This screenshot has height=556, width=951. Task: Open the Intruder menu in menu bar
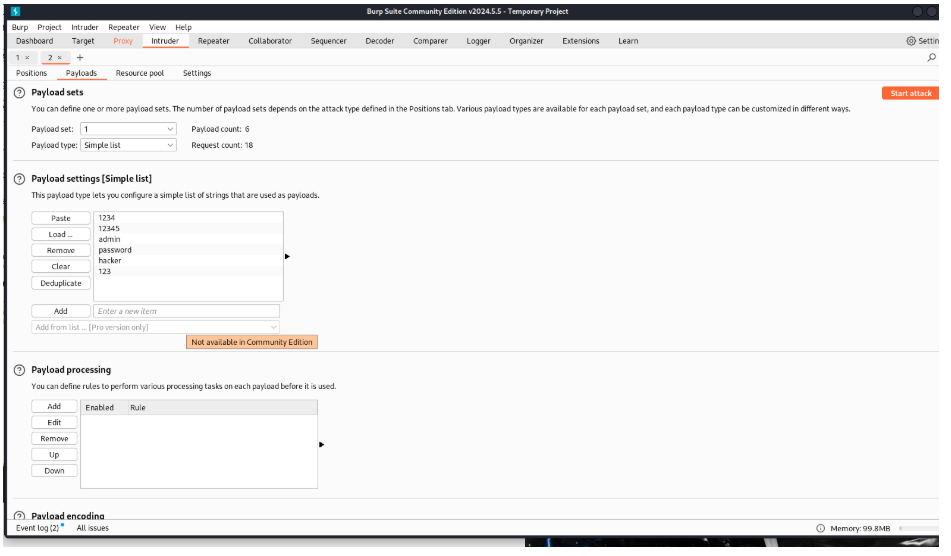tap(85, 27)
